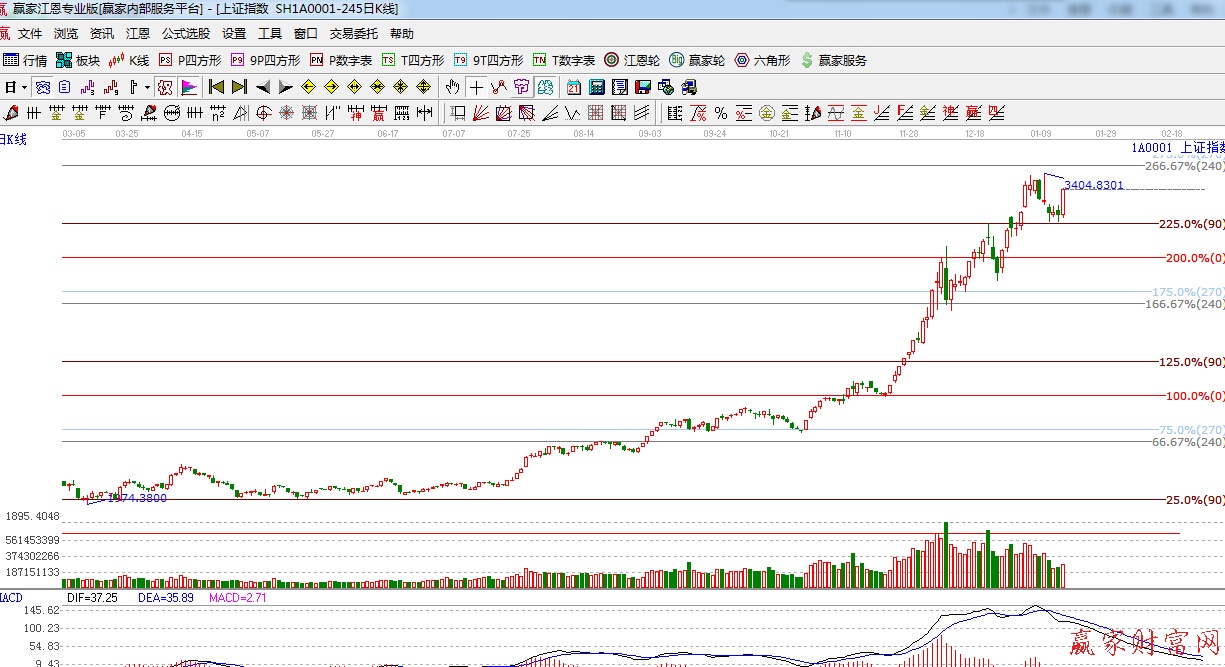Click the 赢家服务 button
This screenshot has width=1225, height=667.
point(833,60)
